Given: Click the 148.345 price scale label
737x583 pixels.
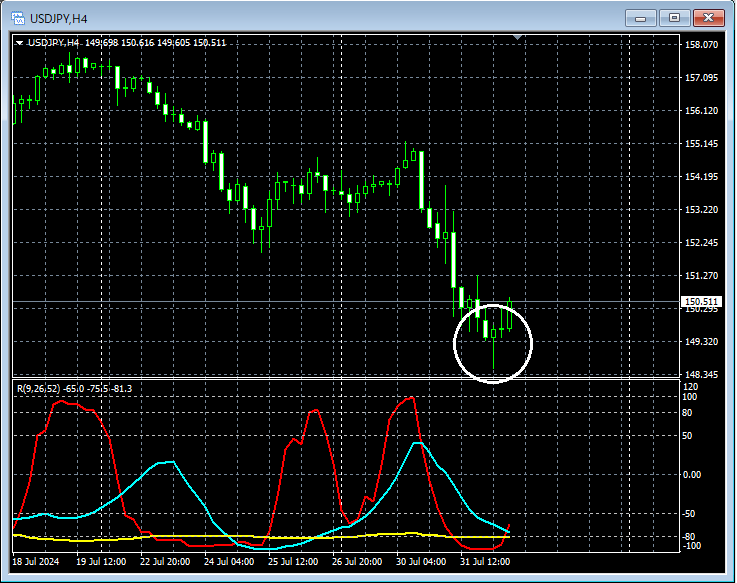Looking at the screenshot, I should [x=701, y=375].
